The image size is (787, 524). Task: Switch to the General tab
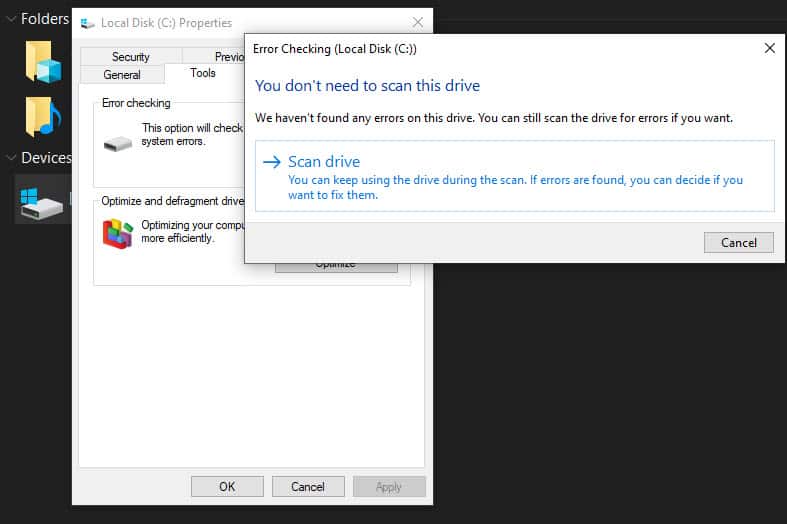point(122,75)
